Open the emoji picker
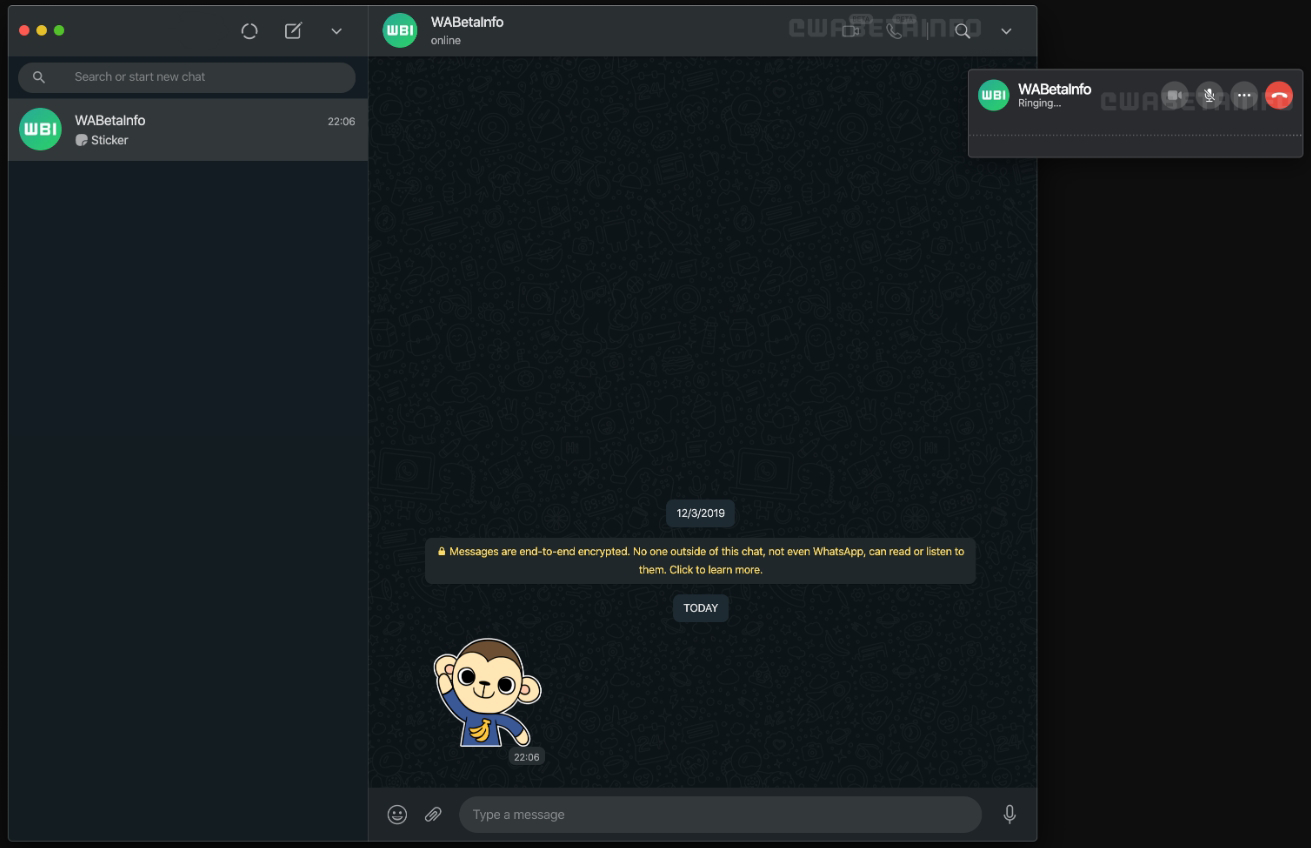Viewport: 1311px width, 848px height. click(397, 814)
